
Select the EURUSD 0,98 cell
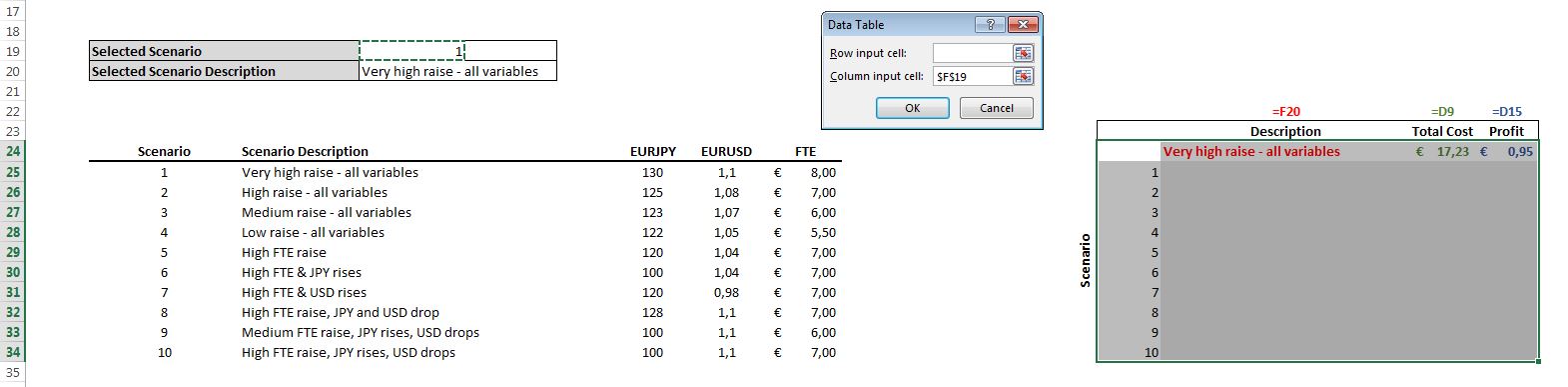click(x=726, y=292)
